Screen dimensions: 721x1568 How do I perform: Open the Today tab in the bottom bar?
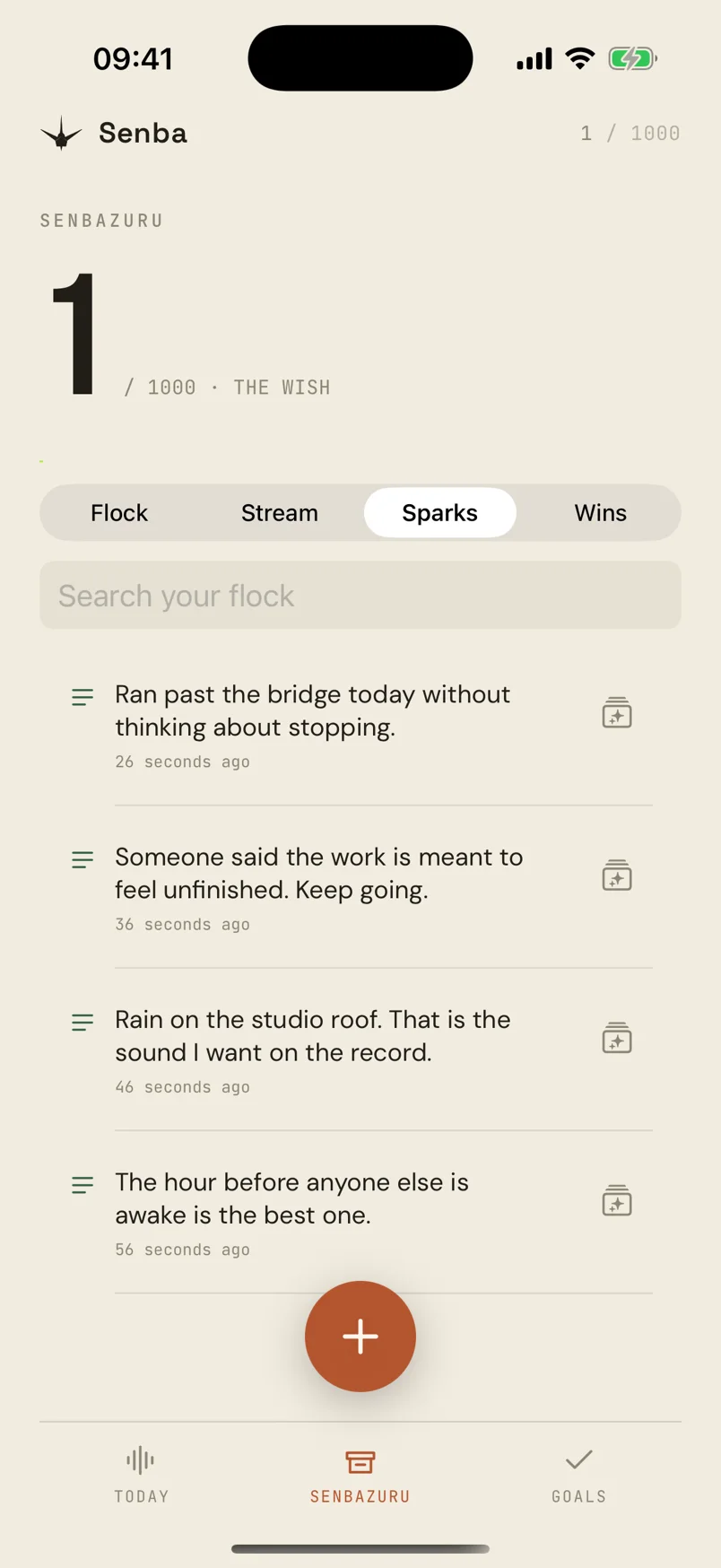tap(142, 1475)
